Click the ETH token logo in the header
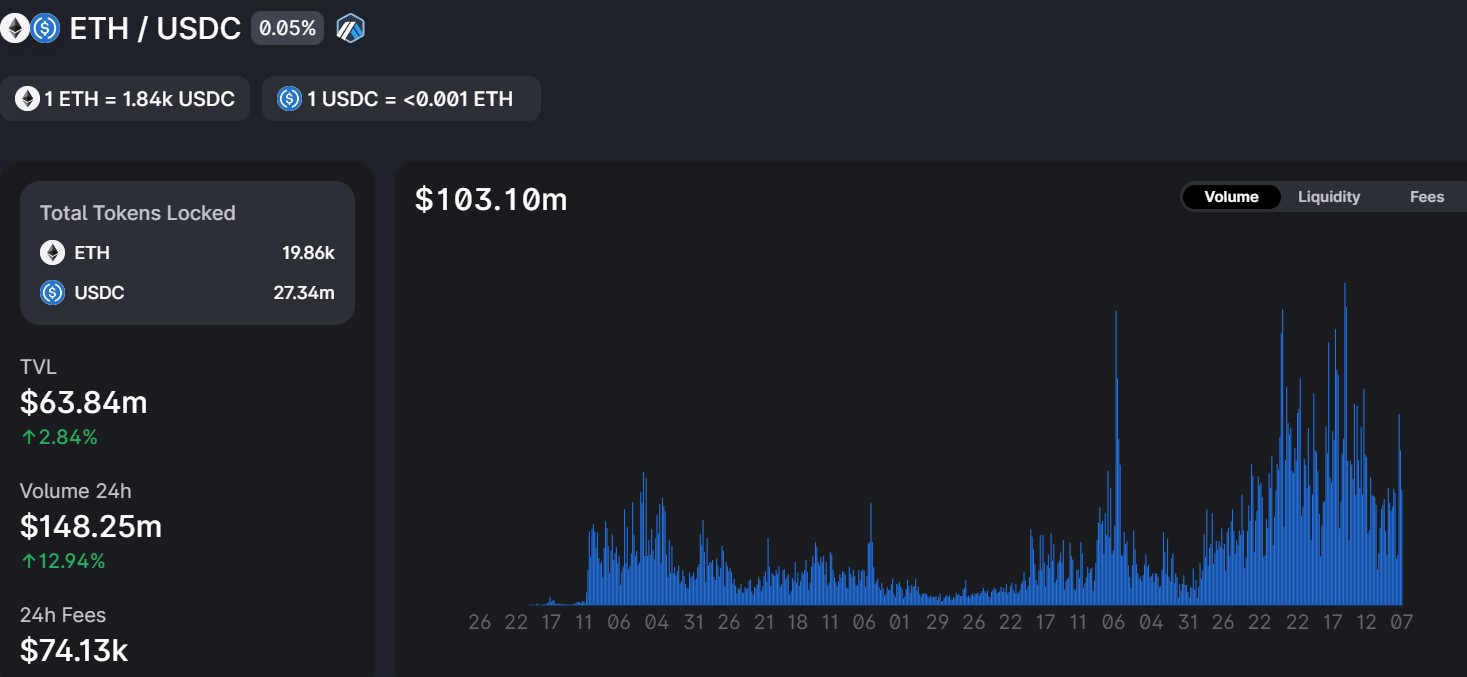 [x=14, y=28]
